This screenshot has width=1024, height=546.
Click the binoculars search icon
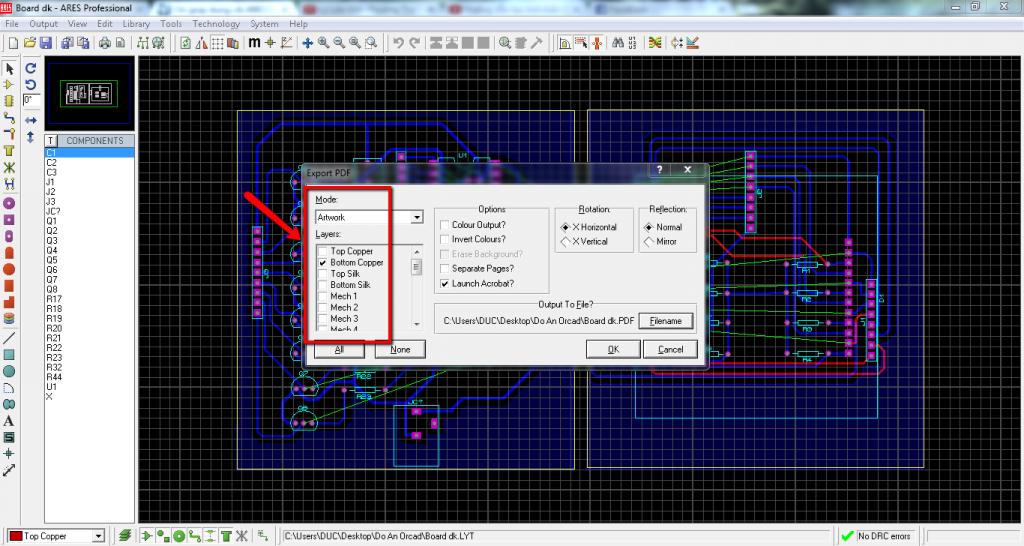click(x=618, y=43)
